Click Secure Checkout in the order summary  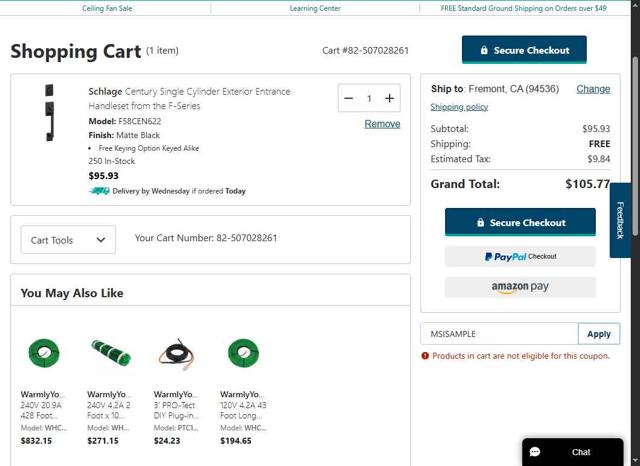click(520, 222)
